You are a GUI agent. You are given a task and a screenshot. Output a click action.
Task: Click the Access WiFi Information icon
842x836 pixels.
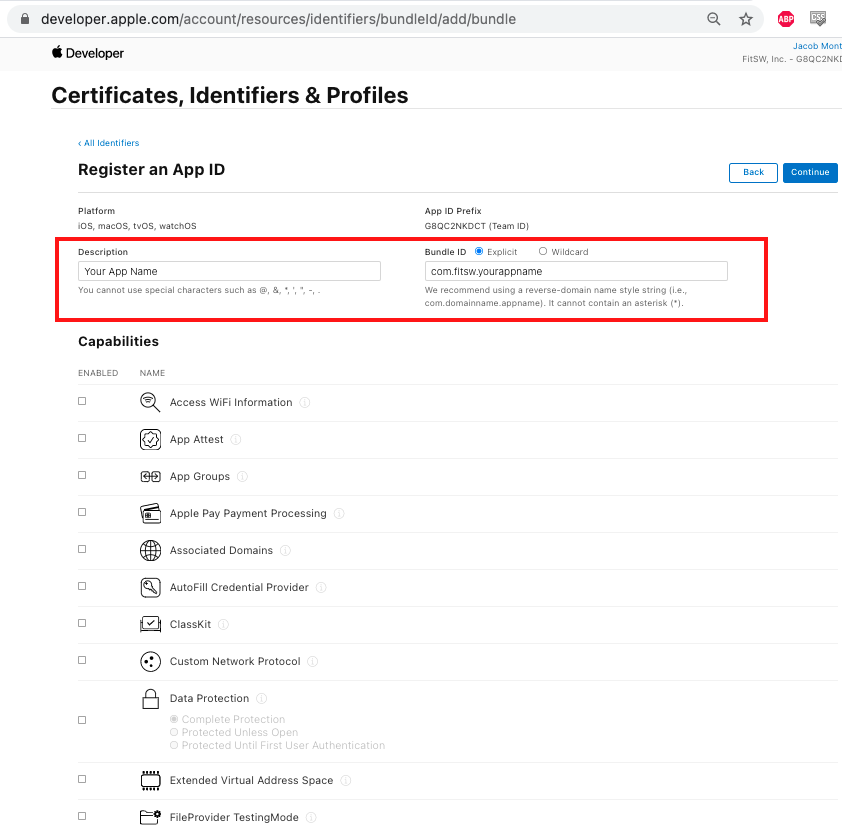[x=150, y=402]
